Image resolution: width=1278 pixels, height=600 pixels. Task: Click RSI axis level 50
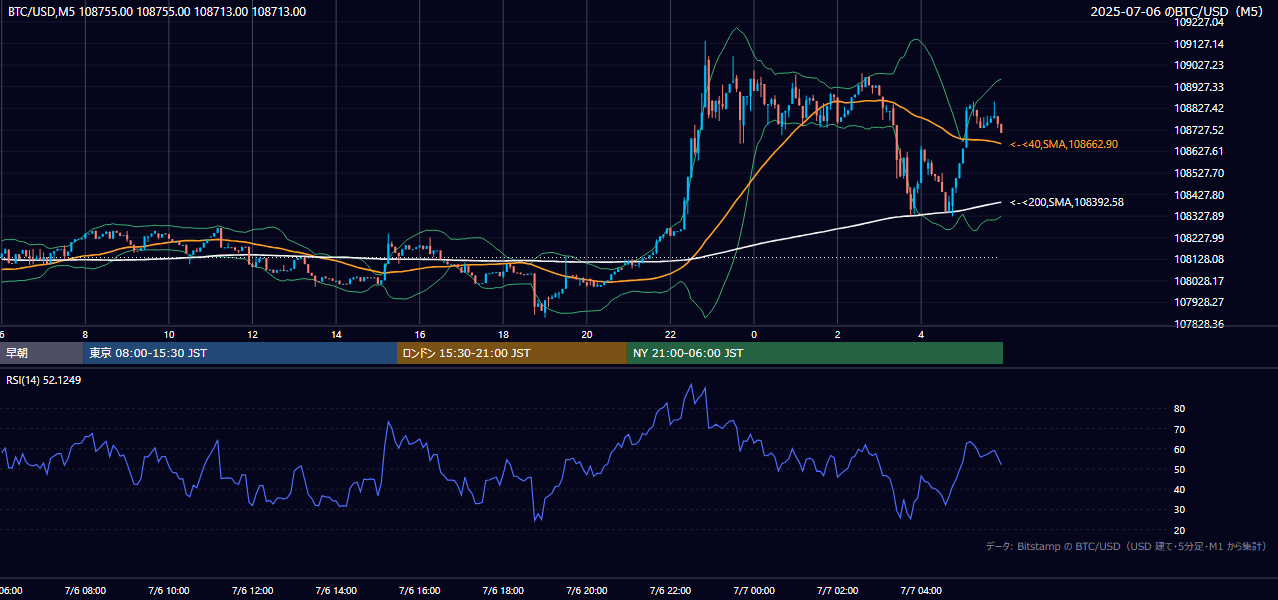(x=1180, y=469)
